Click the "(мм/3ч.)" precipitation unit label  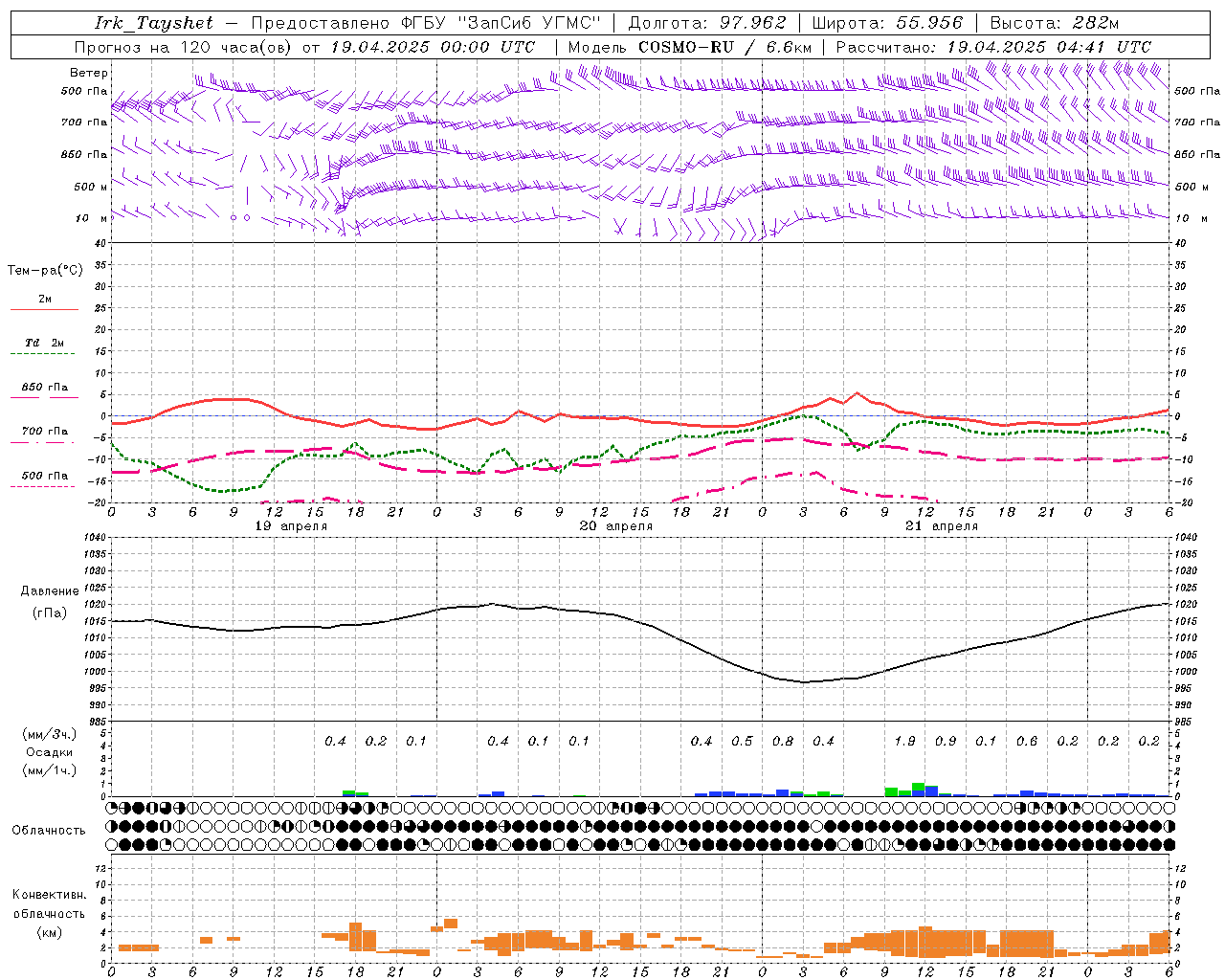tap(50, 734)
